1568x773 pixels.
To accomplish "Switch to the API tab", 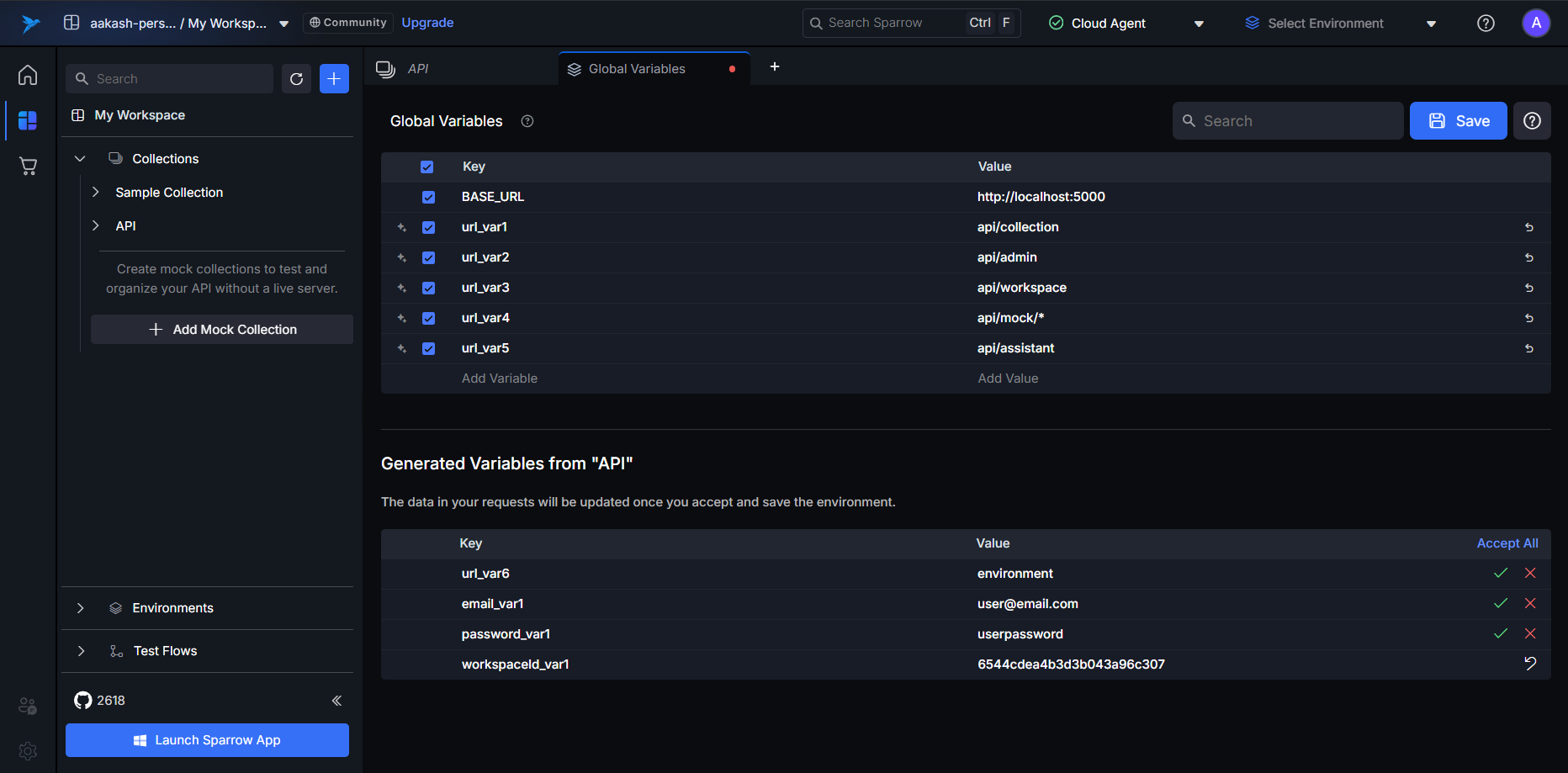I will (x=461, y=69).
